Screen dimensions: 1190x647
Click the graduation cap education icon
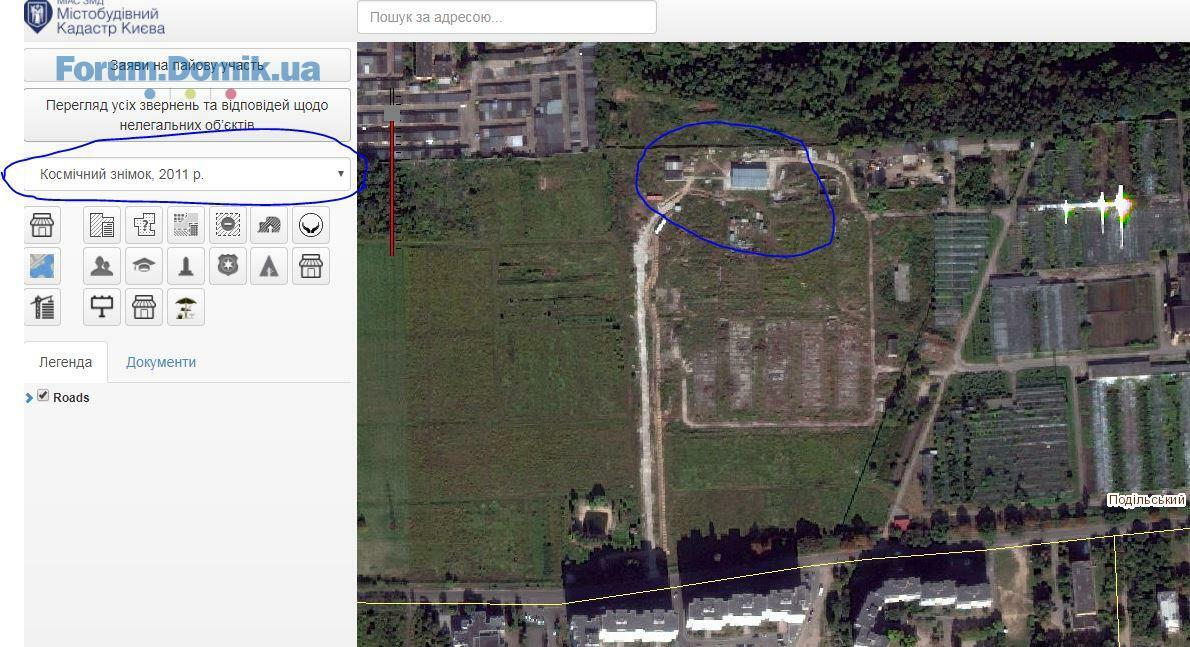pyautogui.click(x=143, y=266)
